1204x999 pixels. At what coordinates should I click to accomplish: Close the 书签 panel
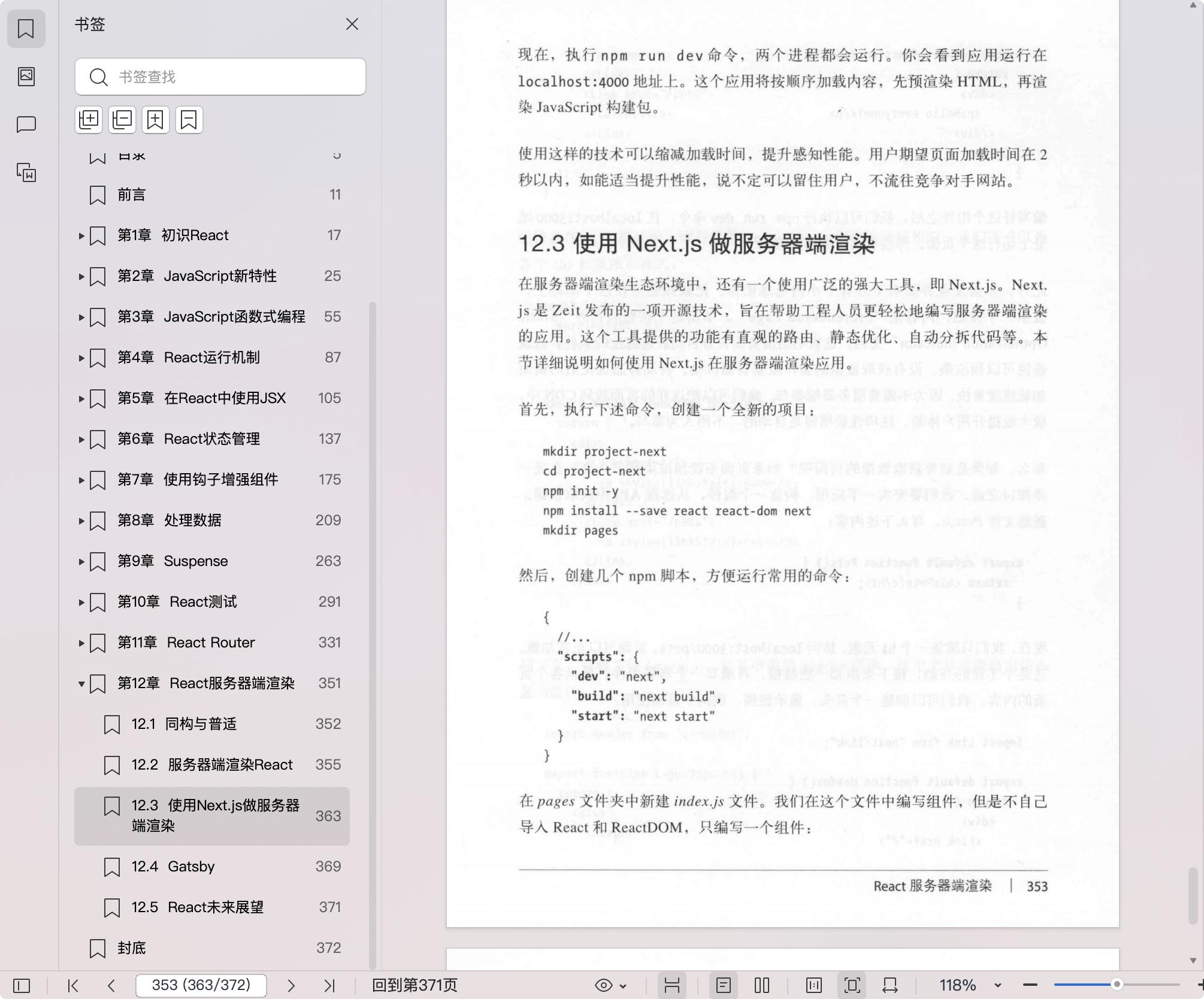click(352, 24)
